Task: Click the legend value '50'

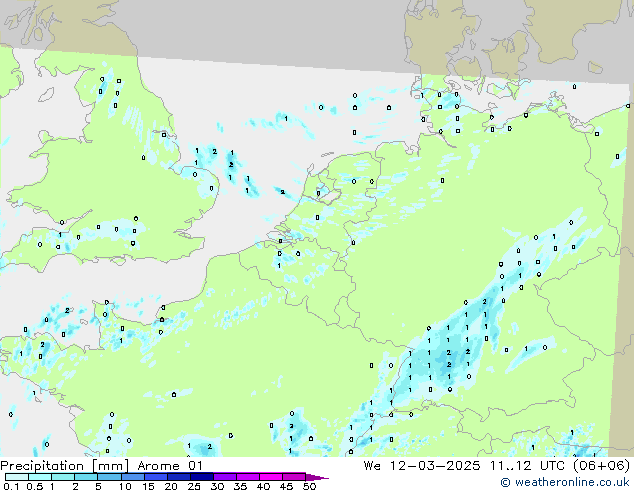Action: coord(309,486)
